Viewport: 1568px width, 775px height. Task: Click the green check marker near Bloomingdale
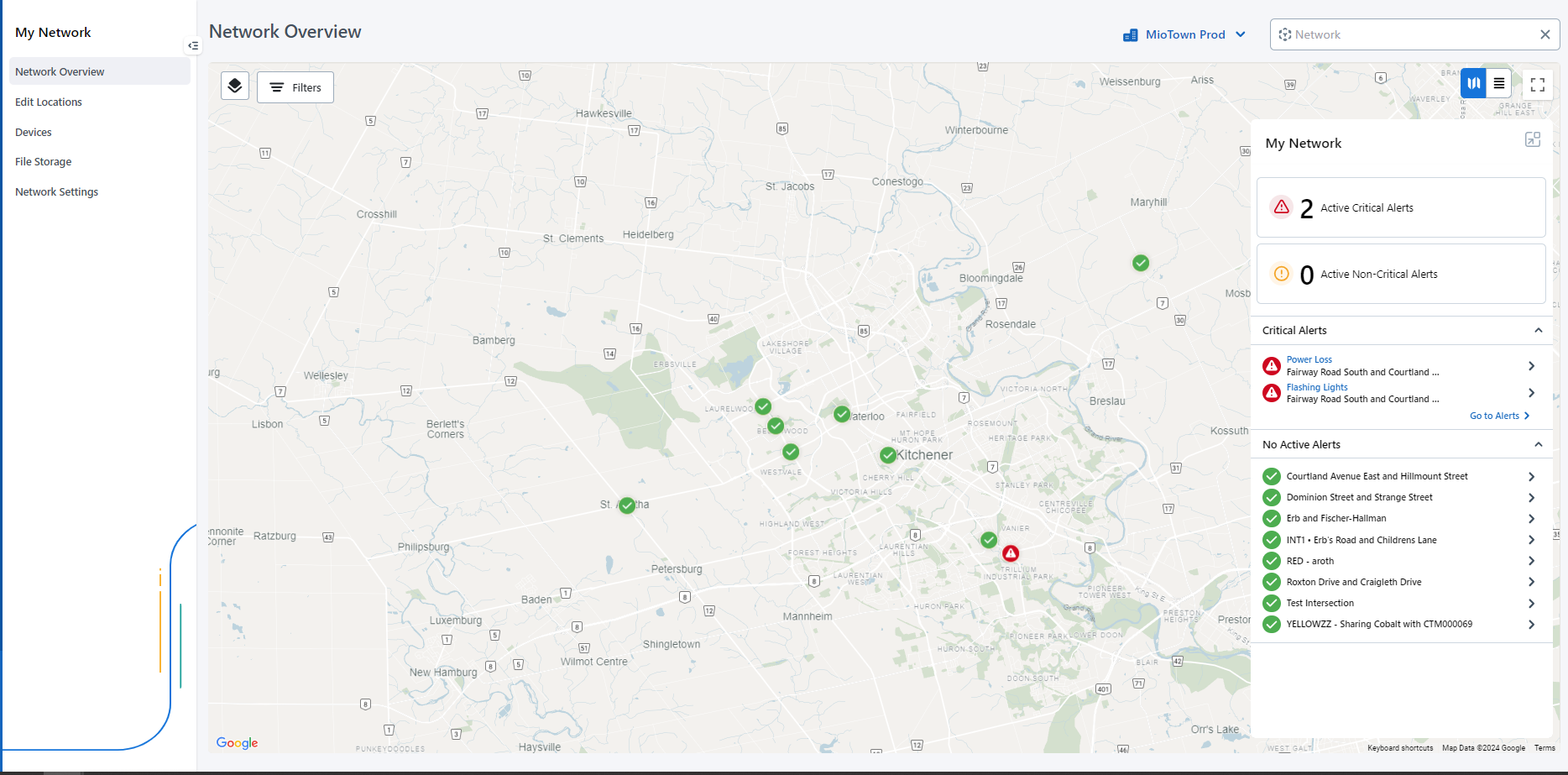(x=1140, y=263)
